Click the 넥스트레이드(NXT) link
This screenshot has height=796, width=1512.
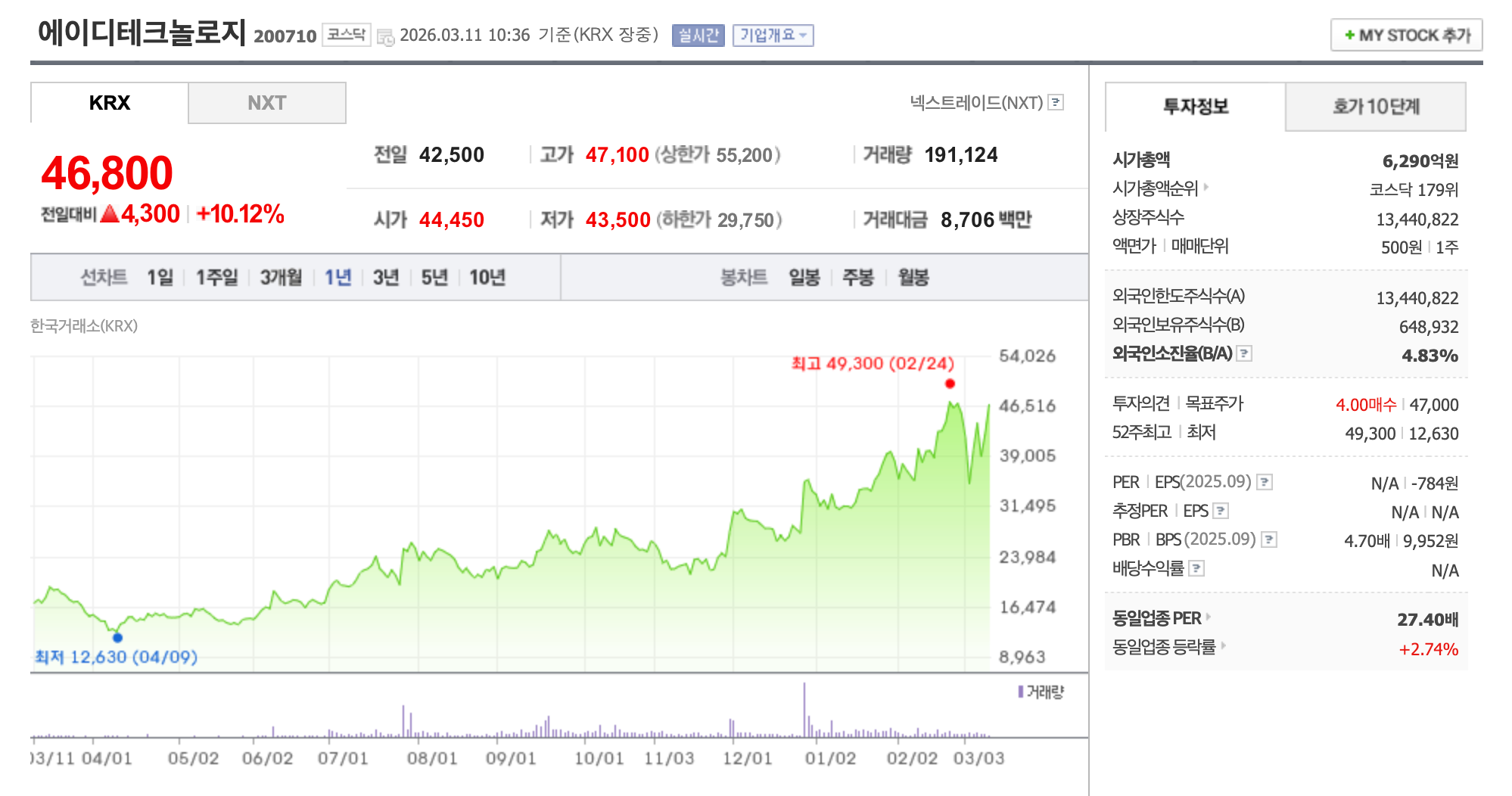tap(976, 102)
